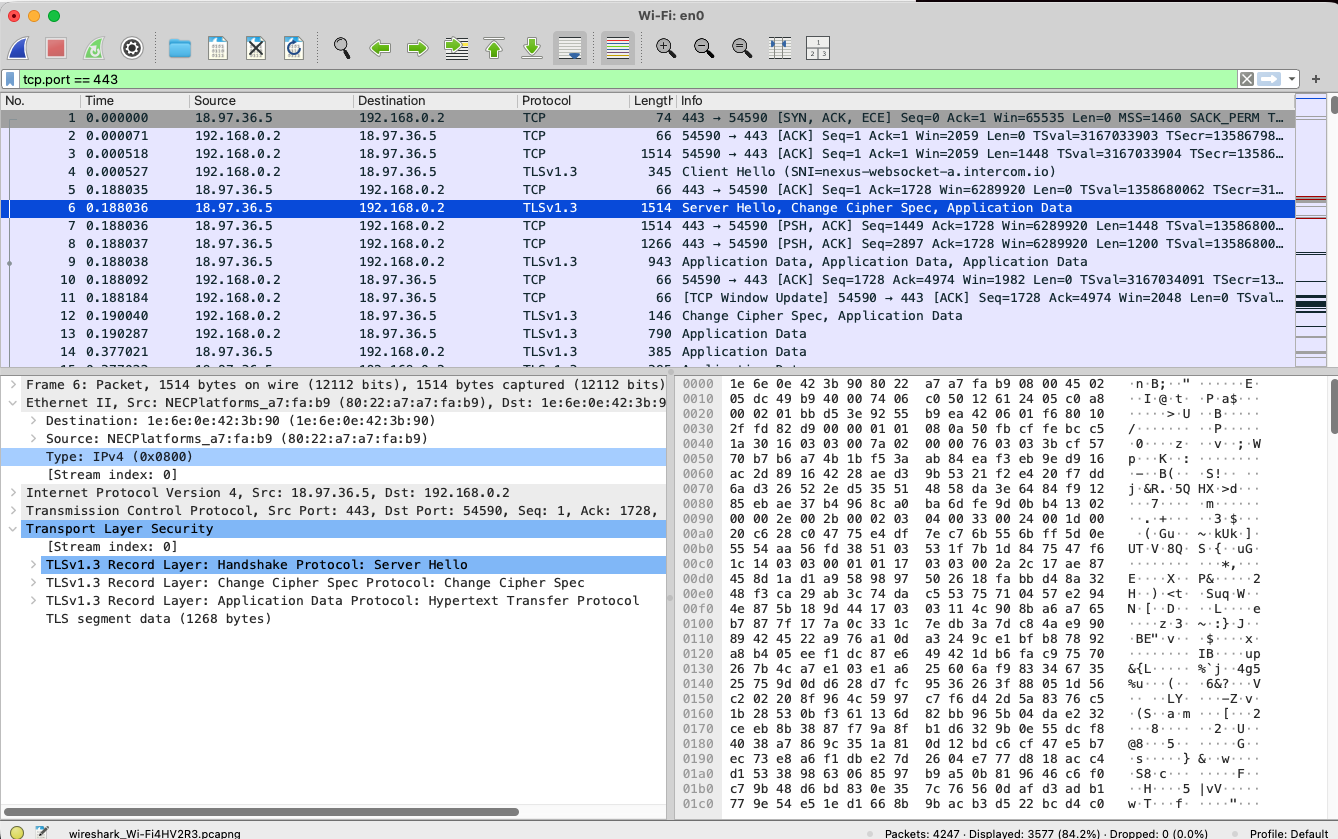Expand Source NECPlatforms_a7:fa:b9 entry
This screenshot has height=839, width=1338.
point(33,439)
